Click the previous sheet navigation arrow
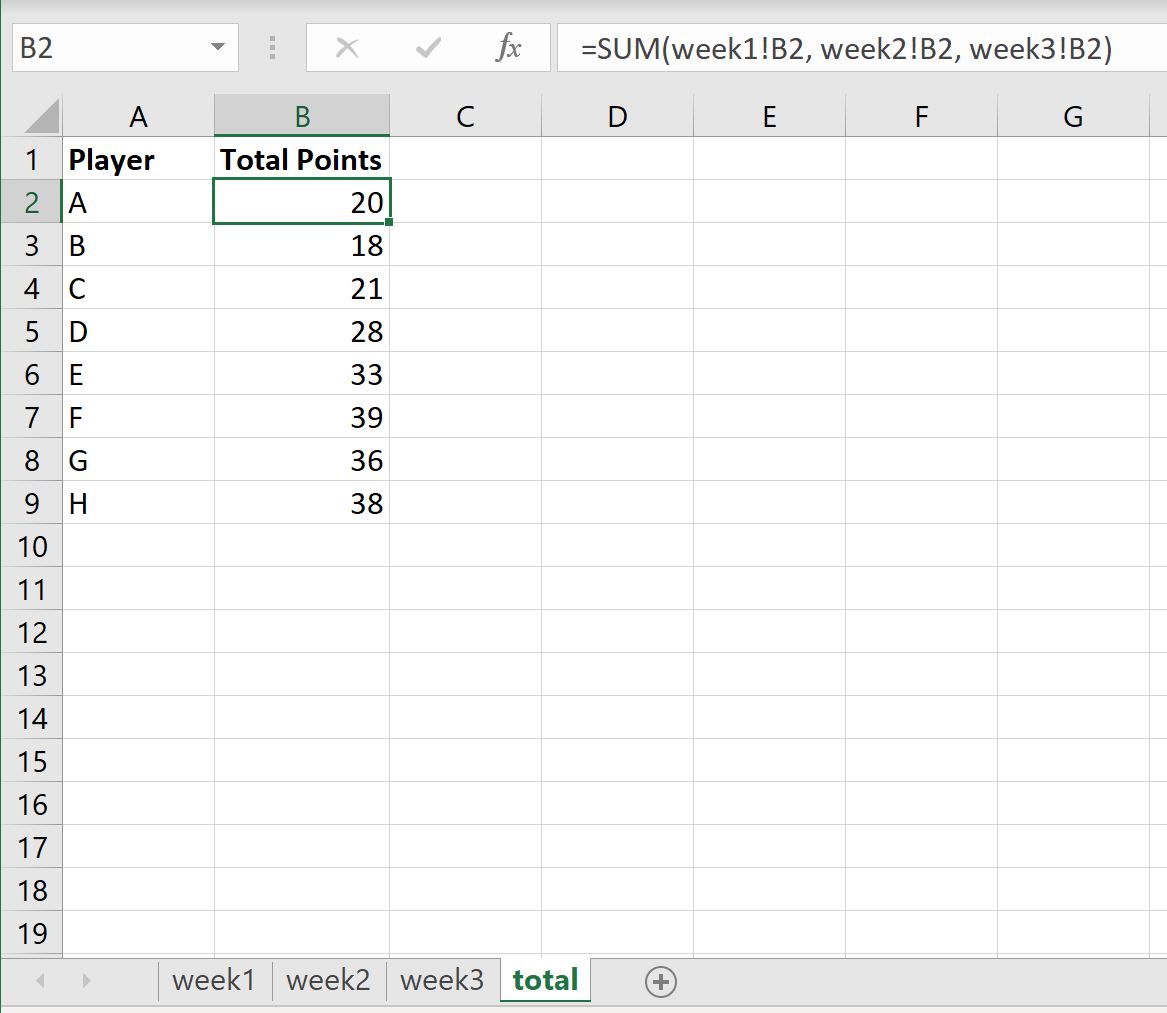This screenshot has height=1013, width=1167. 41,980
